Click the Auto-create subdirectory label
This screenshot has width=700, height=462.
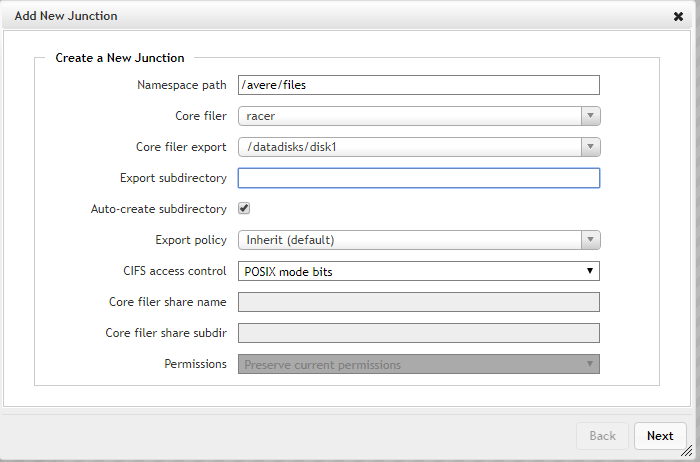[159, 209]
